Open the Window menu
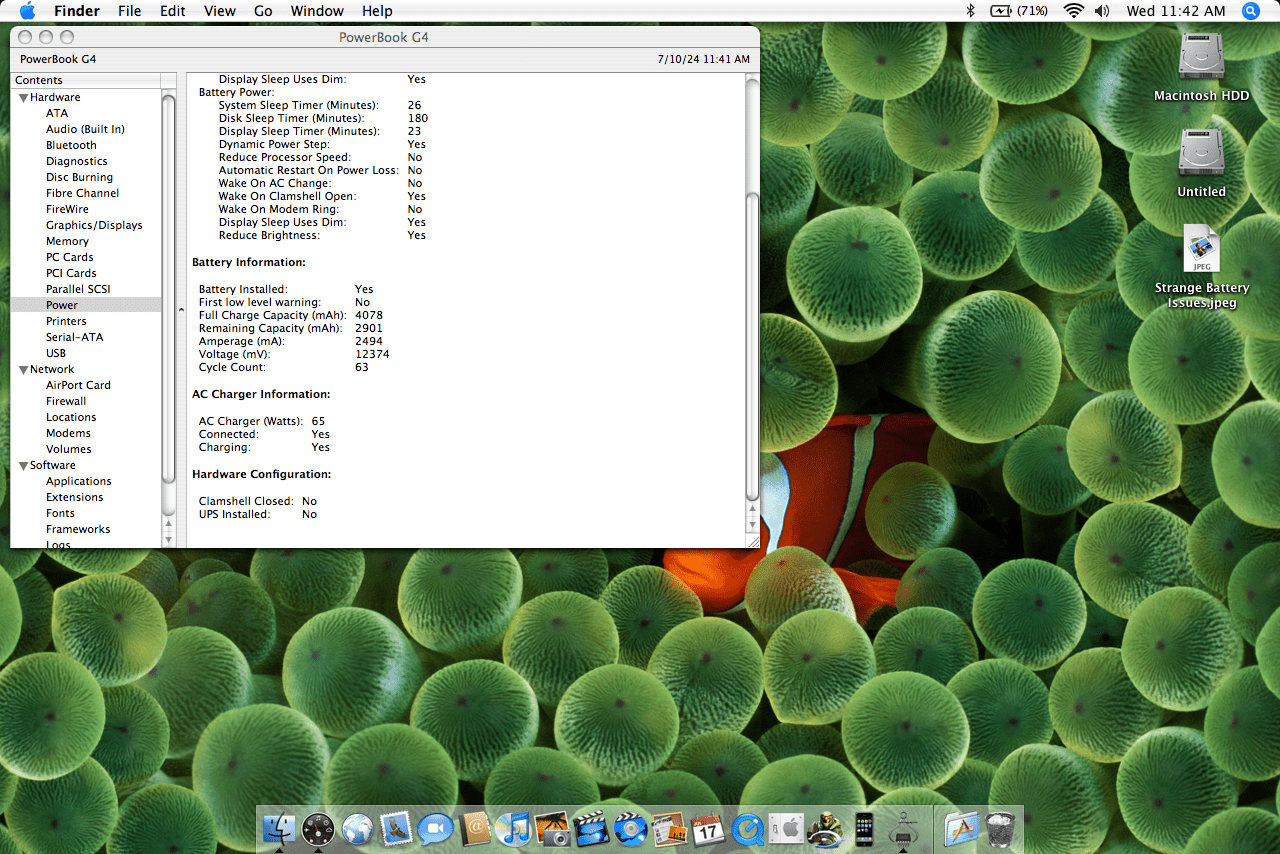The image size is (1280, 854). [x=317, y=11]
